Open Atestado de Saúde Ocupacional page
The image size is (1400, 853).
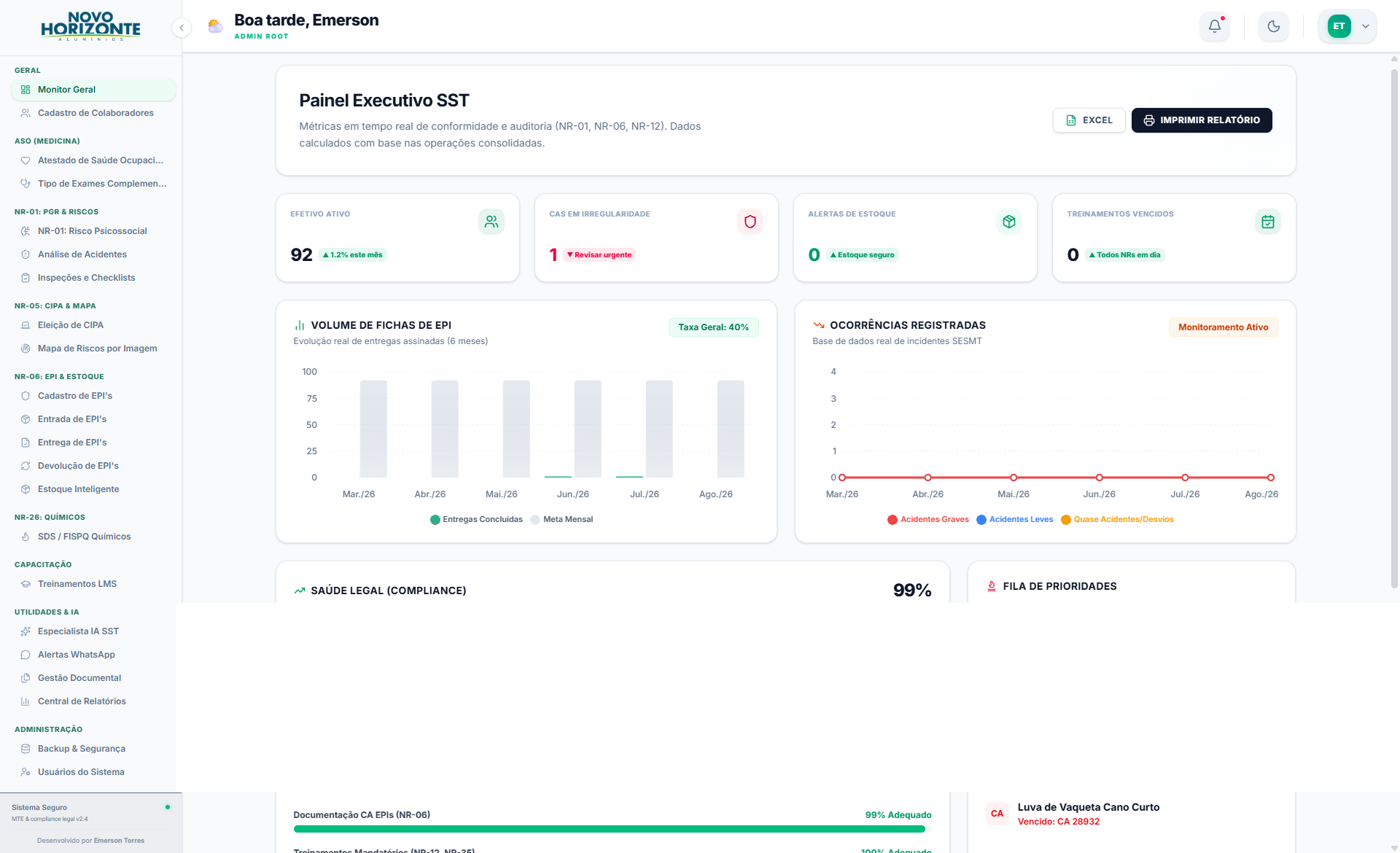coord(93,160)
